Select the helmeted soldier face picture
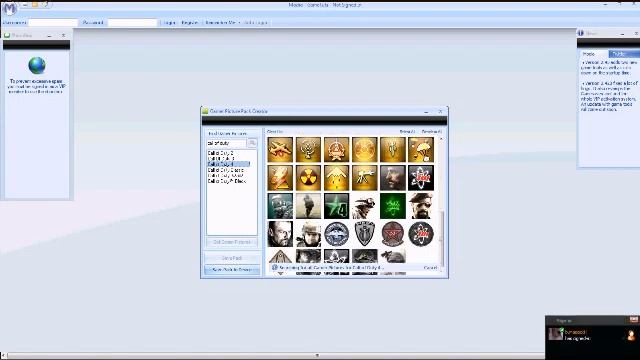640x360 pixels. (308, 234)
